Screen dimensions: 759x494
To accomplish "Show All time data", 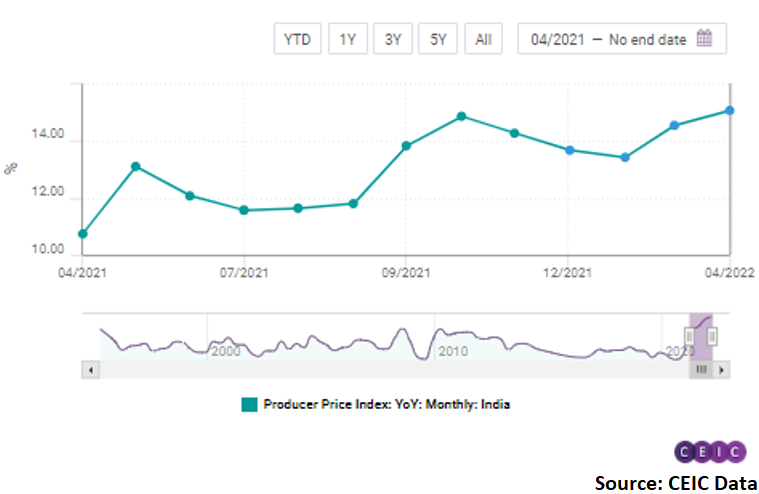I will pos(483,40).
